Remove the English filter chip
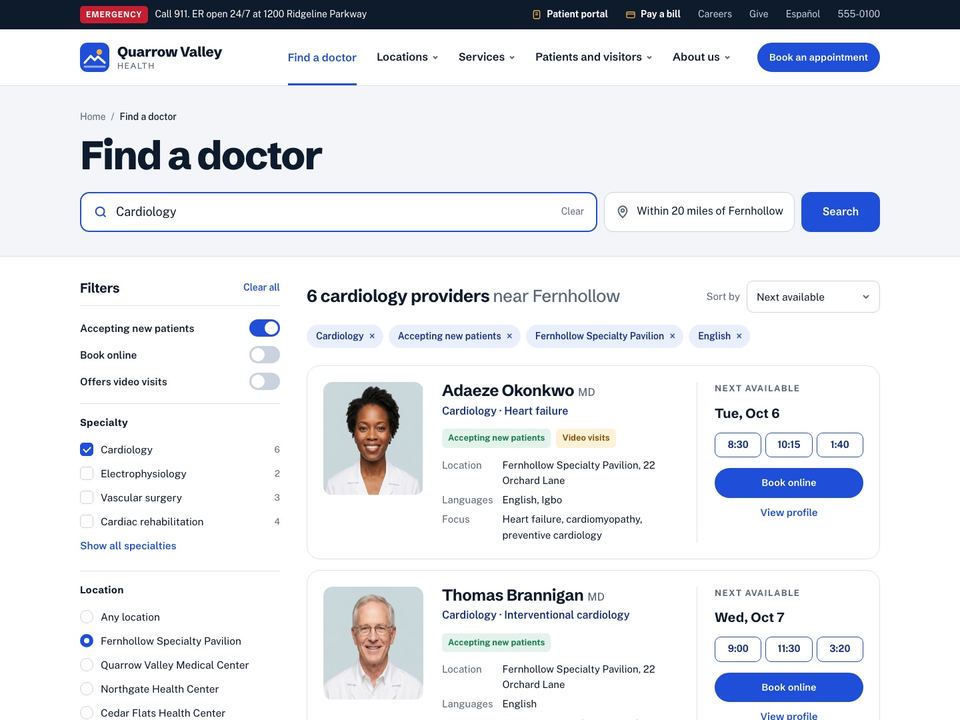This screenshot has height=720, width=960. 739,336
